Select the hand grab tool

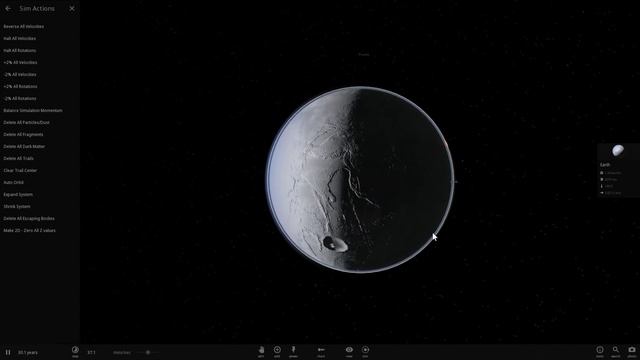pos(261,351)
